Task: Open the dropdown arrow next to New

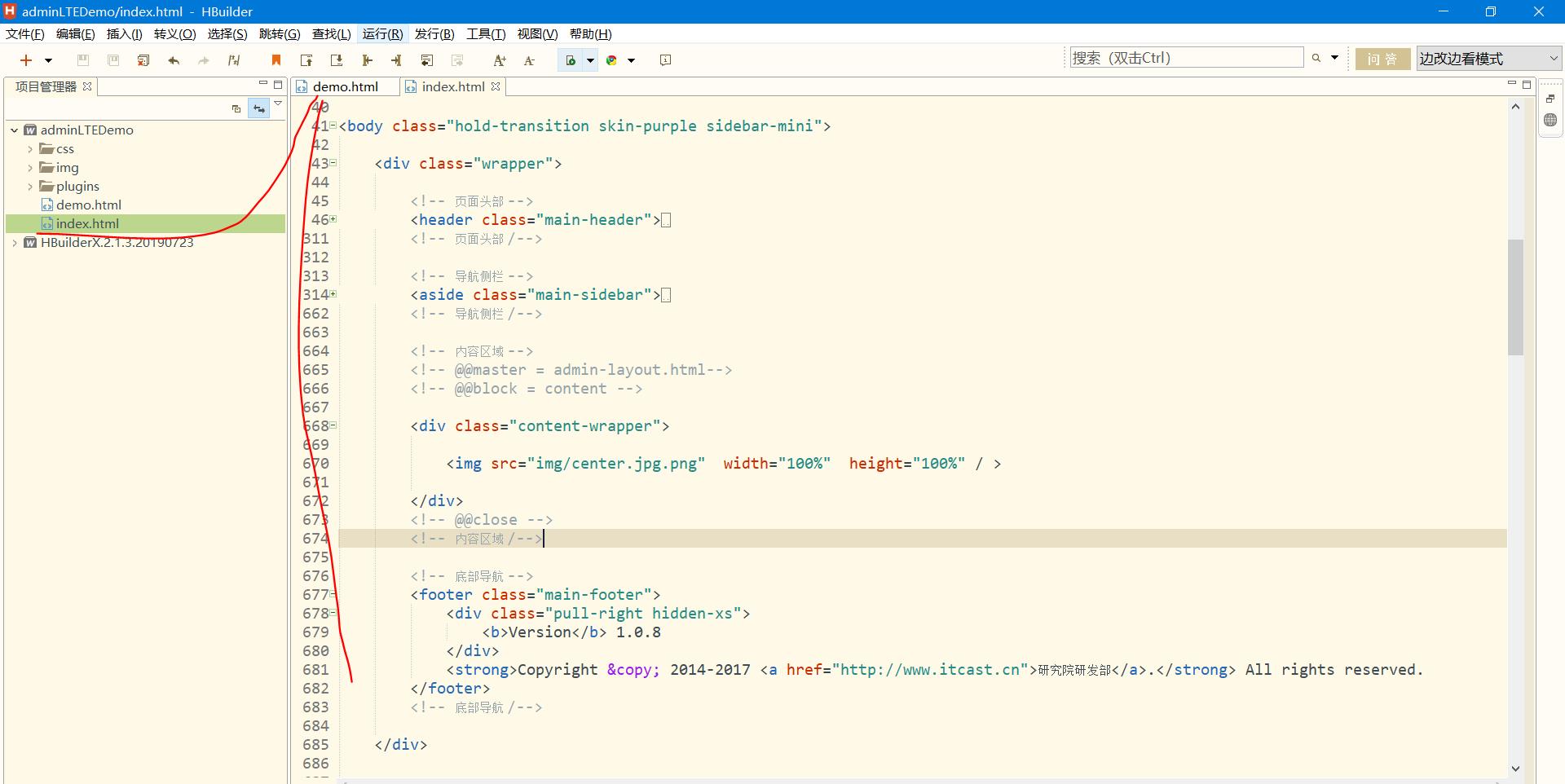Action: coord(48,60)
